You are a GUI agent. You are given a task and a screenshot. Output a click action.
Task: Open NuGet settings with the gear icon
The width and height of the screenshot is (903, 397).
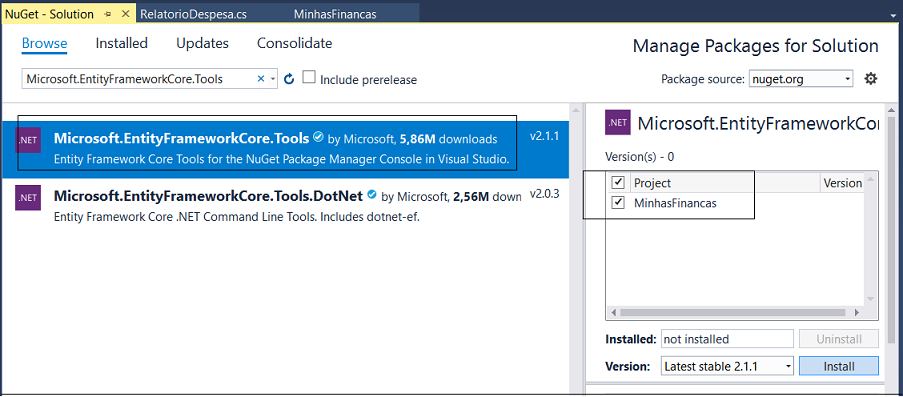click(871, 79)
